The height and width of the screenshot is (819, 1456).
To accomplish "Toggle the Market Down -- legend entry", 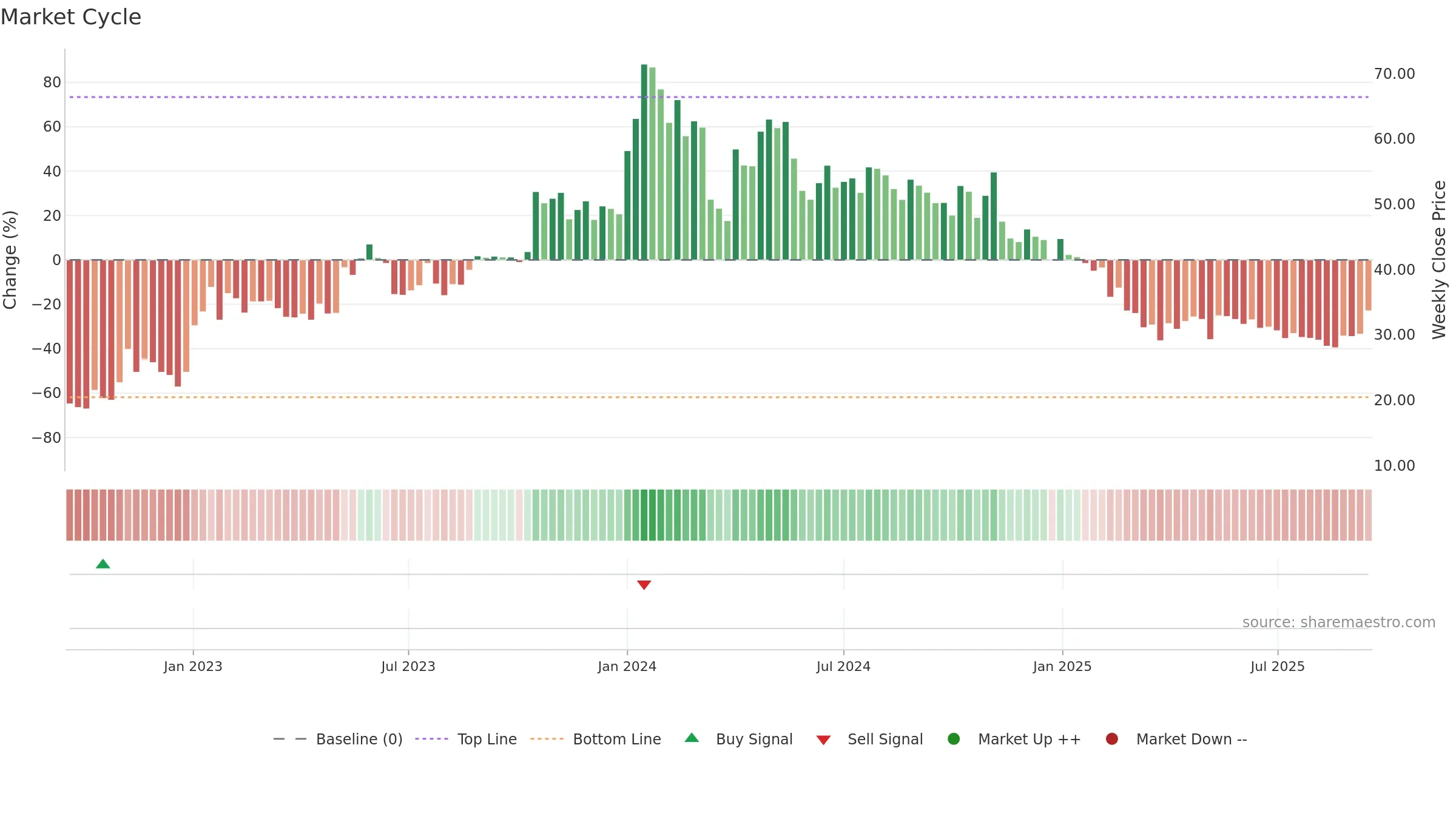I will coord(1176,740).
